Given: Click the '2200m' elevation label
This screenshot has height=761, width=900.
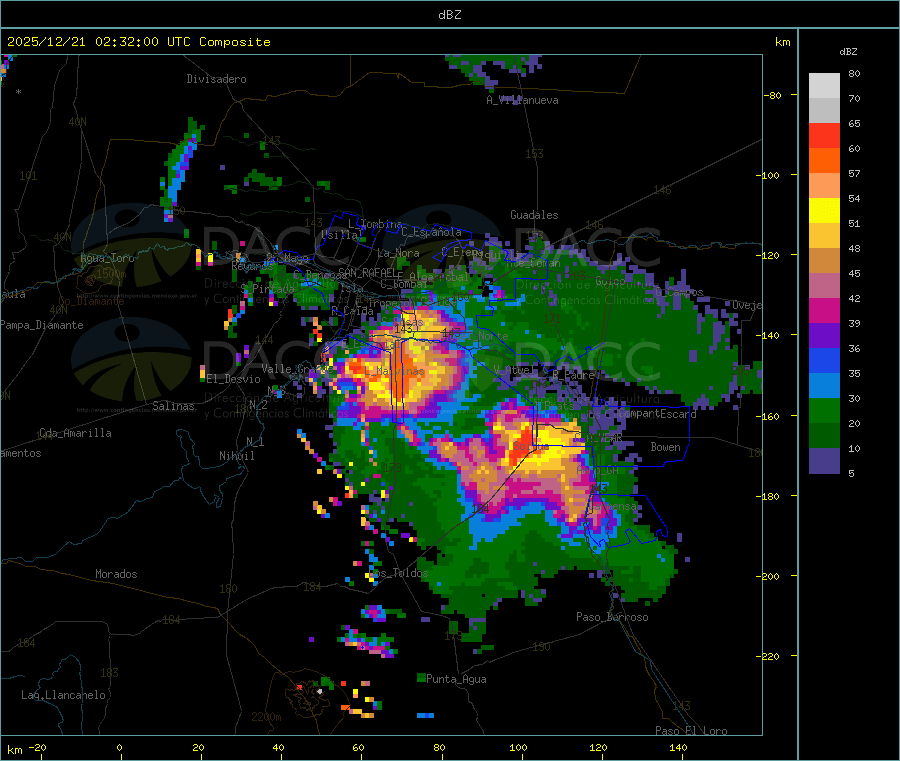Looking at the screenshot, I should (266, 717).
